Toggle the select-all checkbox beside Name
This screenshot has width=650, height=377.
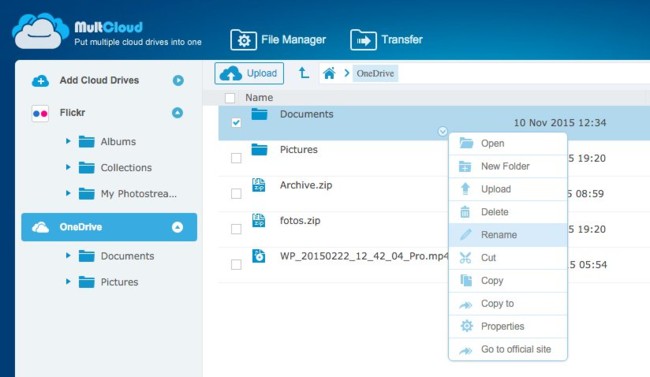[230, 98]
